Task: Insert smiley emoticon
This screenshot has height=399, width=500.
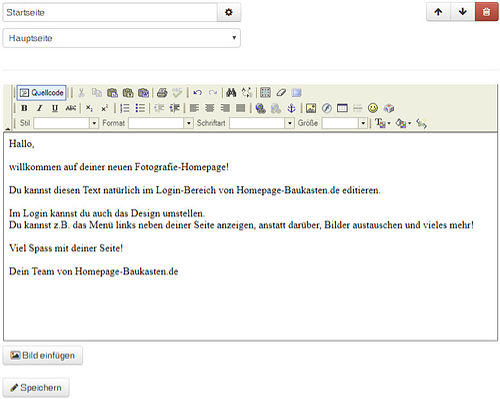Action: click(x=373, y=108)
